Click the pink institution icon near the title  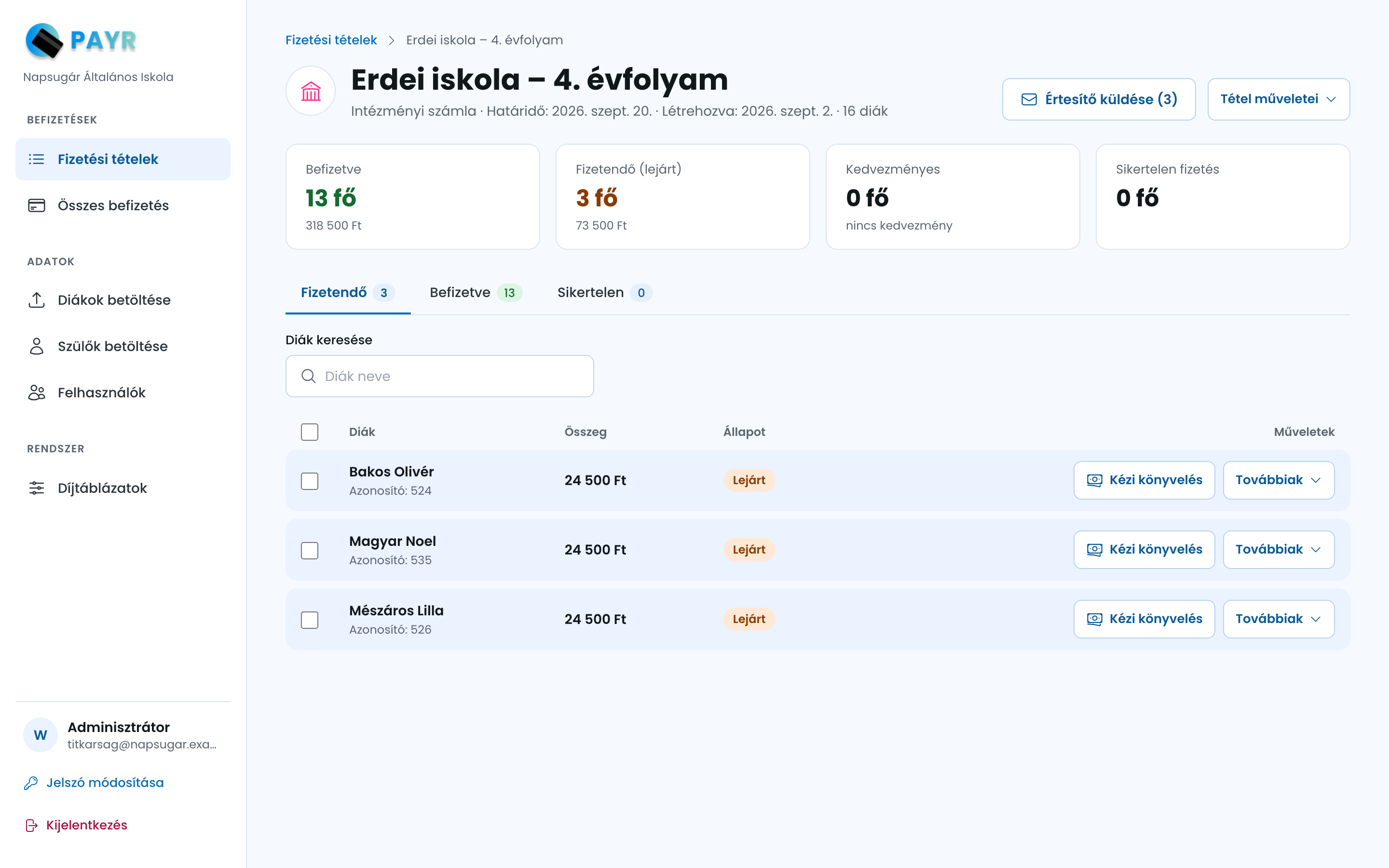pyautogui.click(x=311, y=91)
